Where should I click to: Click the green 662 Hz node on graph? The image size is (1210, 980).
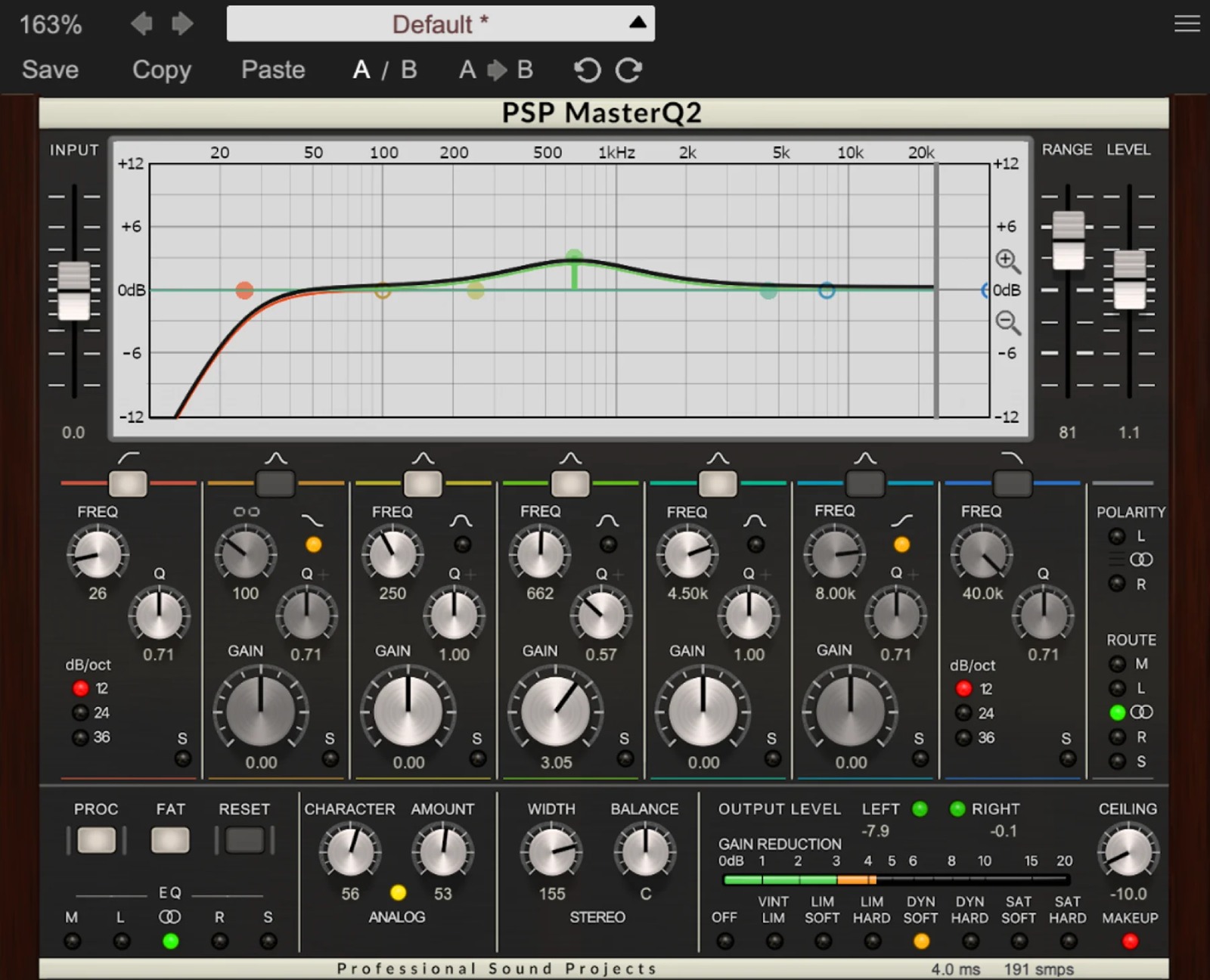[574, 257]
